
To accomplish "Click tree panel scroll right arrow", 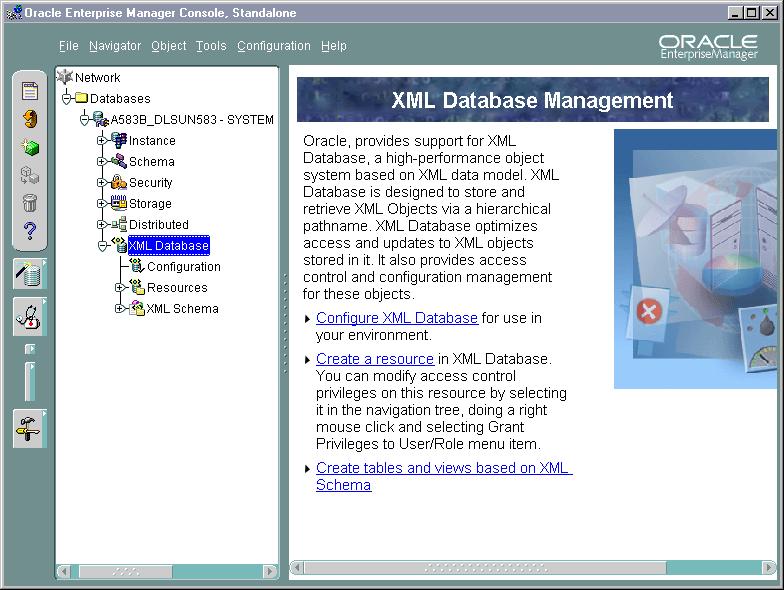I will click(270, 571).
